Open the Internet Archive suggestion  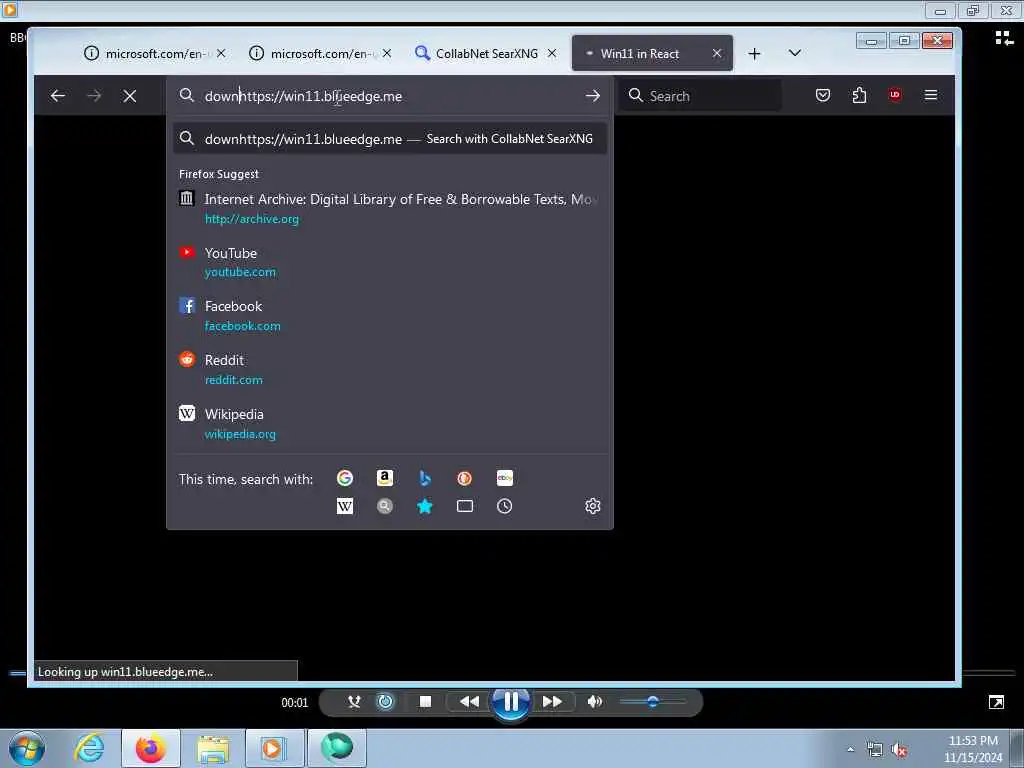(x=390, y=208)
